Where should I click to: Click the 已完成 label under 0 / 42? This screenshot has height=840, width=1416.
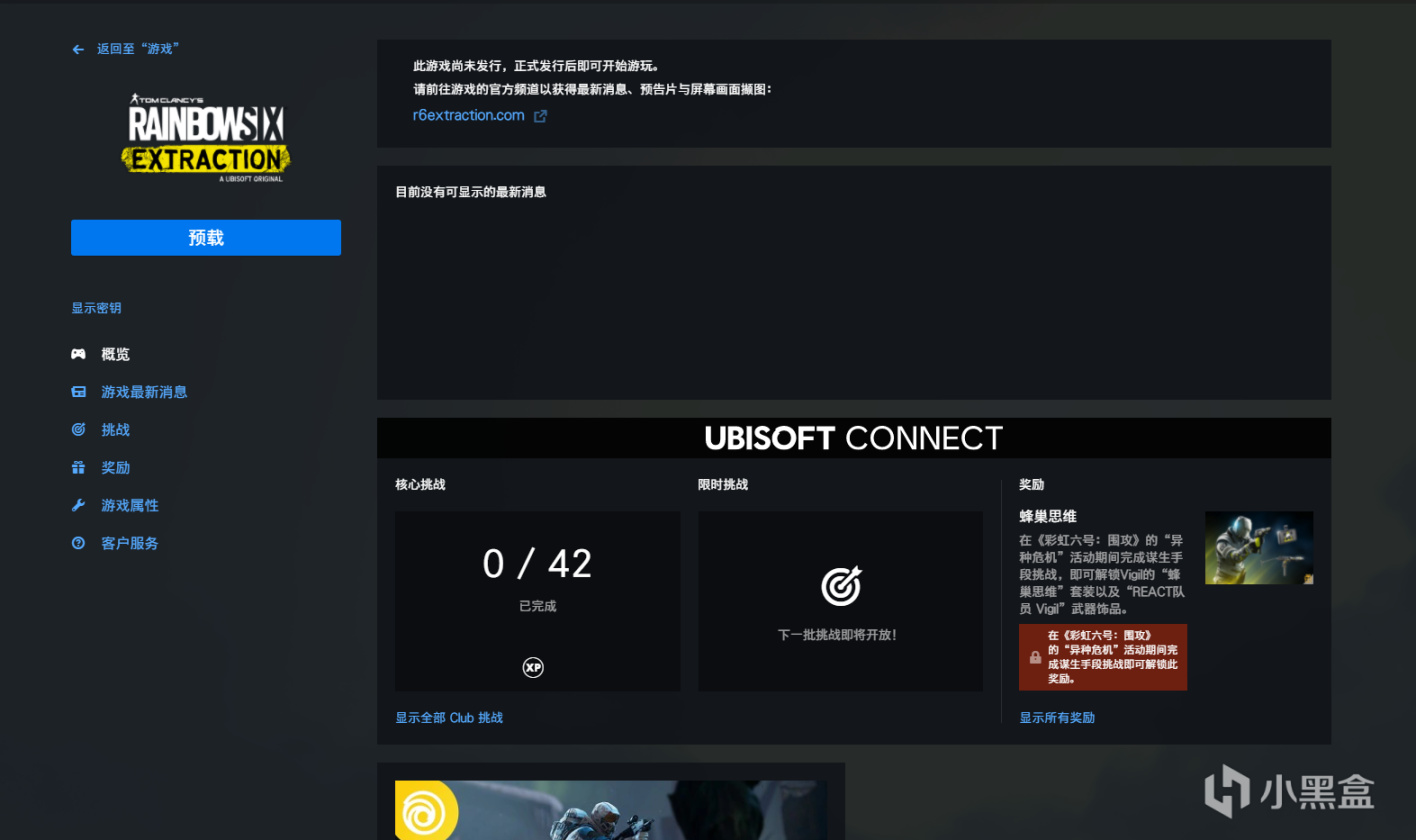click(x=538, y=606)
